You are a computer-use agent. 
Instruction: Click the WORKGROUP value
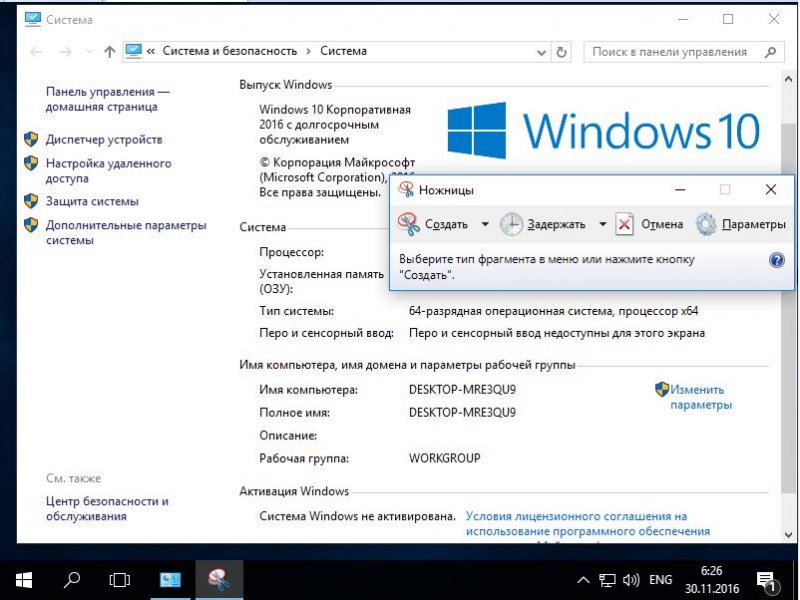coord(444,458)
